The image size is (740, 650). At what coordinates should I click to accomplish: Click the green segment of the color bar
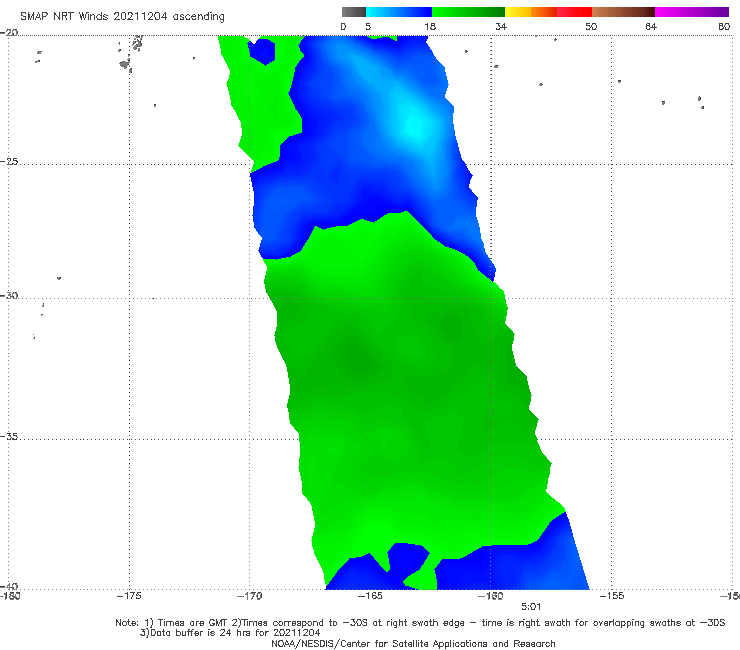[x=468, y=12]
